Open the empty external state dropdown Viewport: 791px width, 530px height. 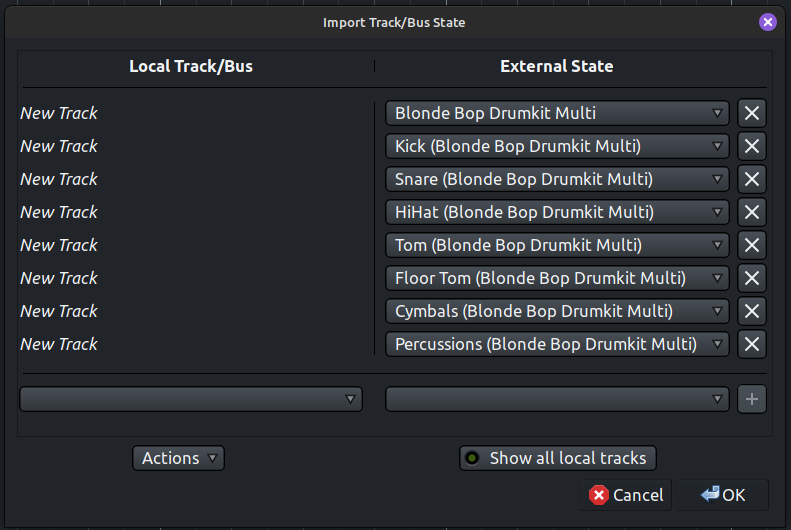tap(557, 399)
